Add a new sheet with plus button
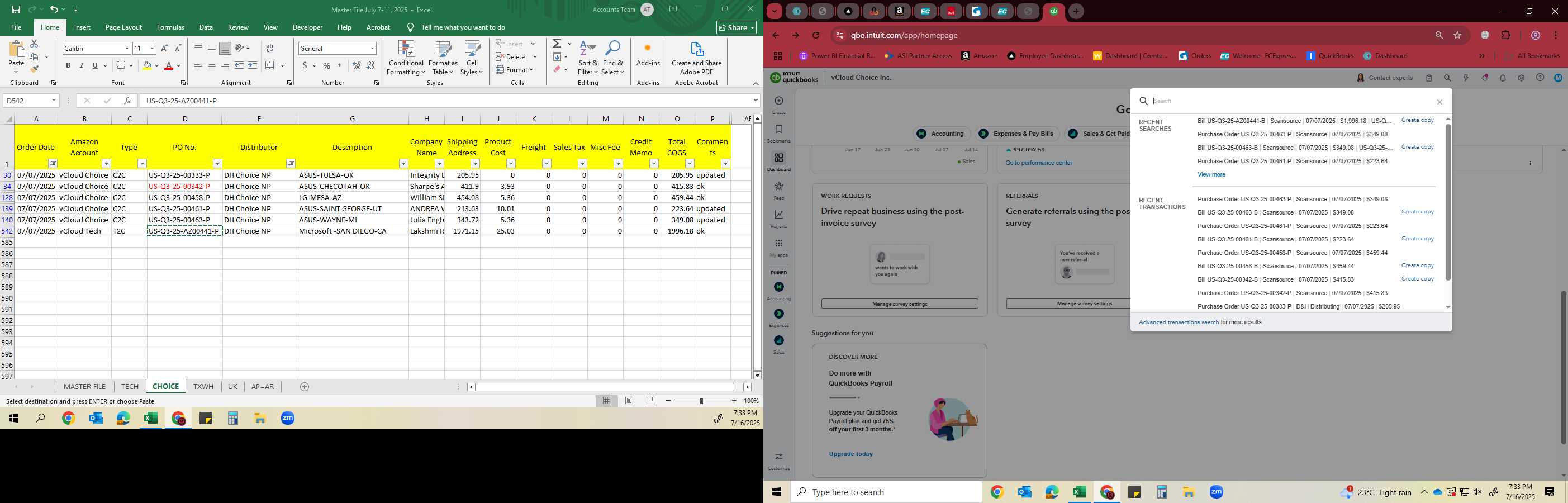The height and width of the screenshot is (503, 1568). click(x=305, y=387)
